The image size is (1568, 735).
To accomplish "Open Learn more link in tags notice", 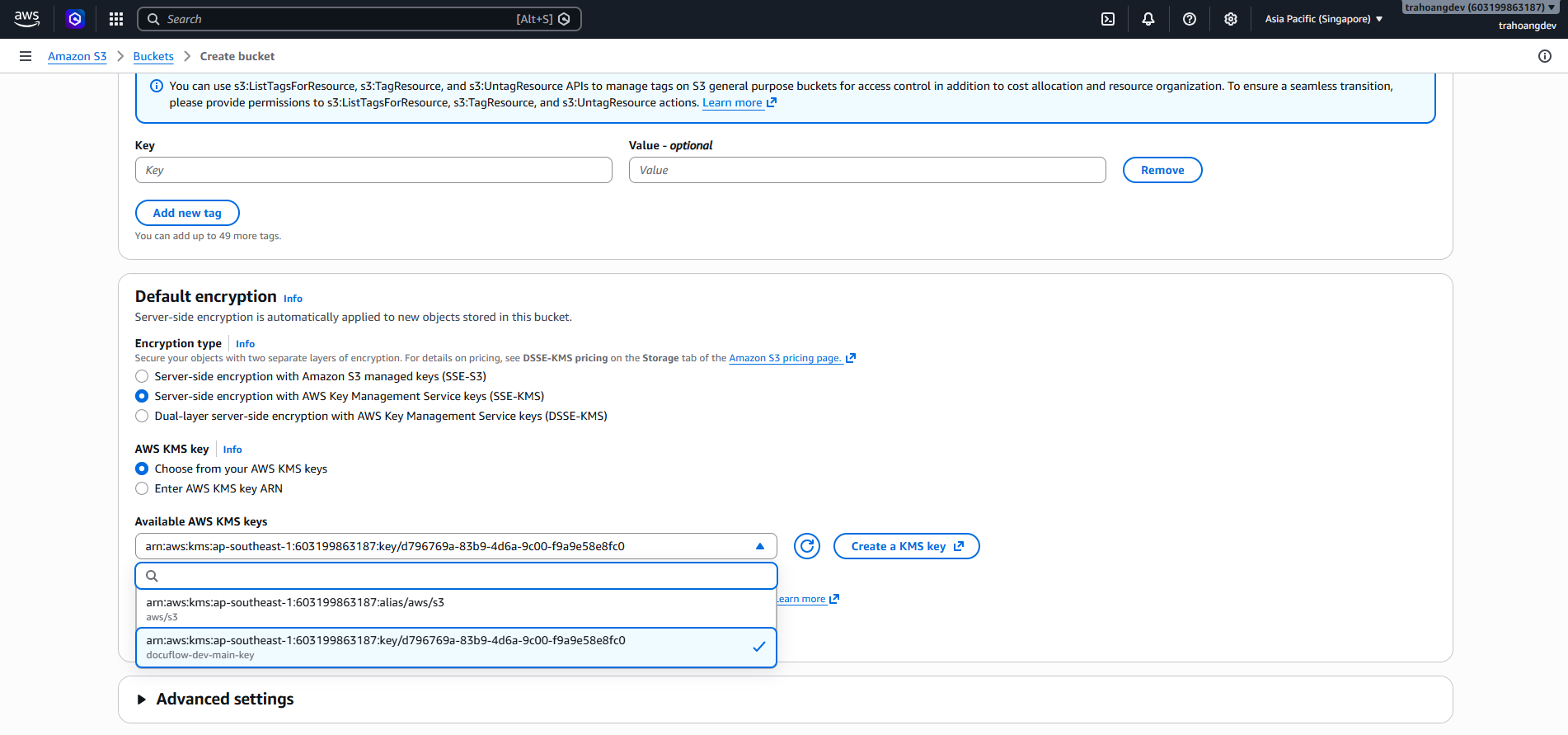I will click(x=739, y=103).
